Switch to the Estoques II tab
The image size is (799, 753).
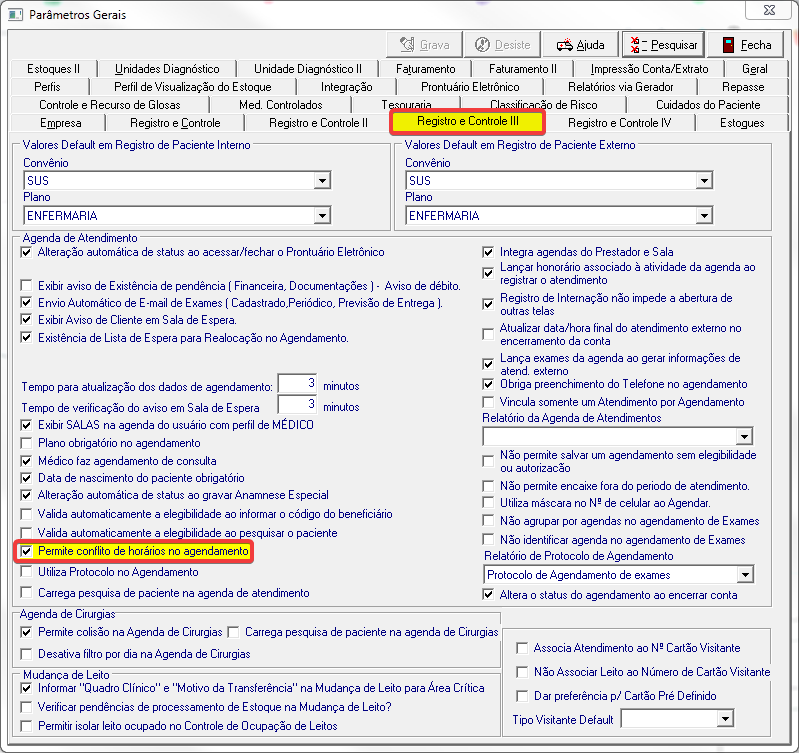54,69
